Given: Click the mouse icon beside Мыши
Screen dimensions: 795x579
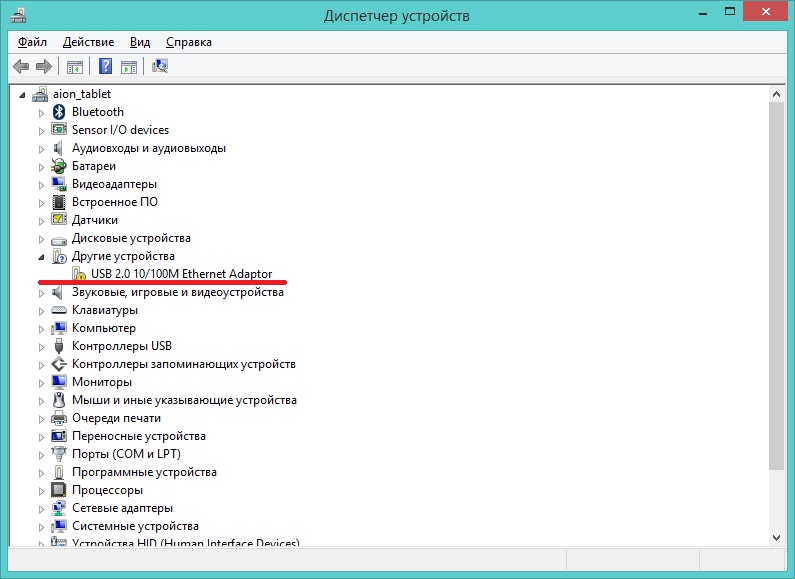Looking at the screenshot, I should pos(59,400).
